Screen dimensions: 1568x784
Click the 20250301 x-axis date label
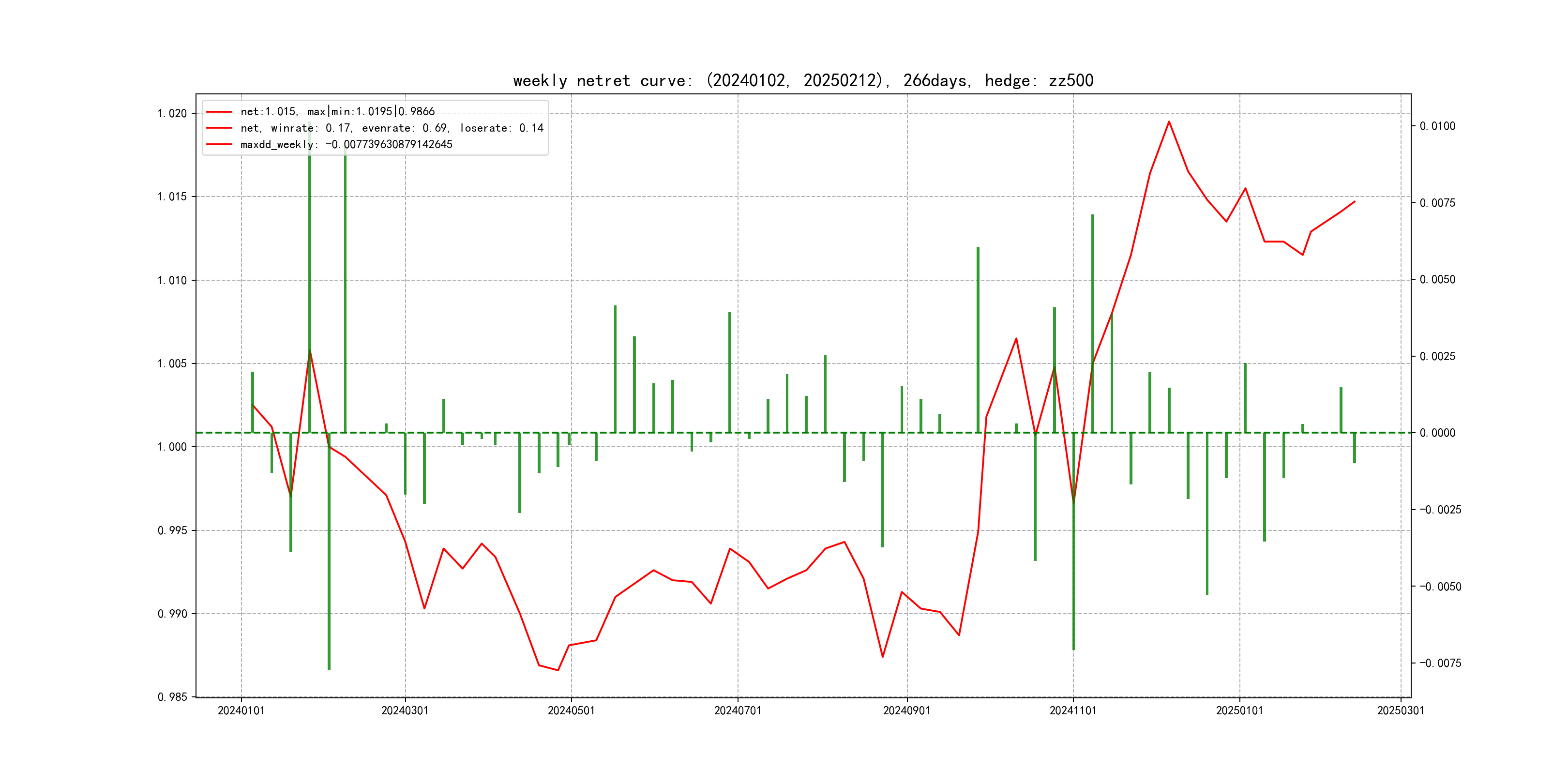[x=1401, y=710]
